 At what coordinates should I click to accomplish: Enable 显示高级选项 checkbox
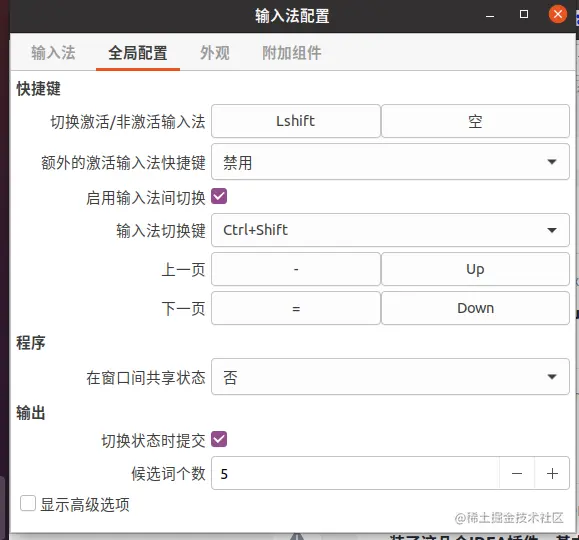[x=28, y=503]
